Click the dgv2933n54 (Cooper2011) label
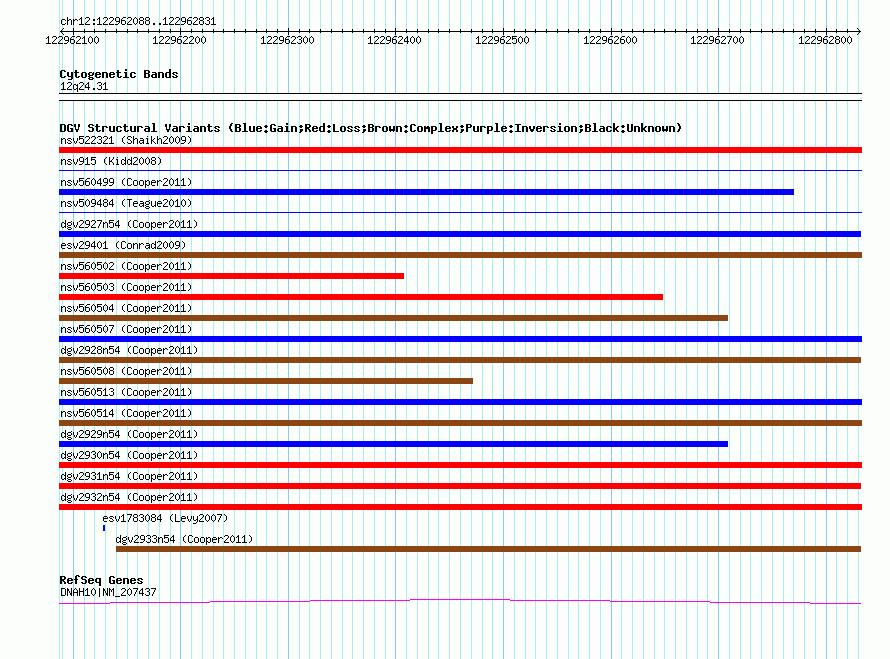Image resolution: width=890 pixels, height=659 pixels. coord(184,539)
